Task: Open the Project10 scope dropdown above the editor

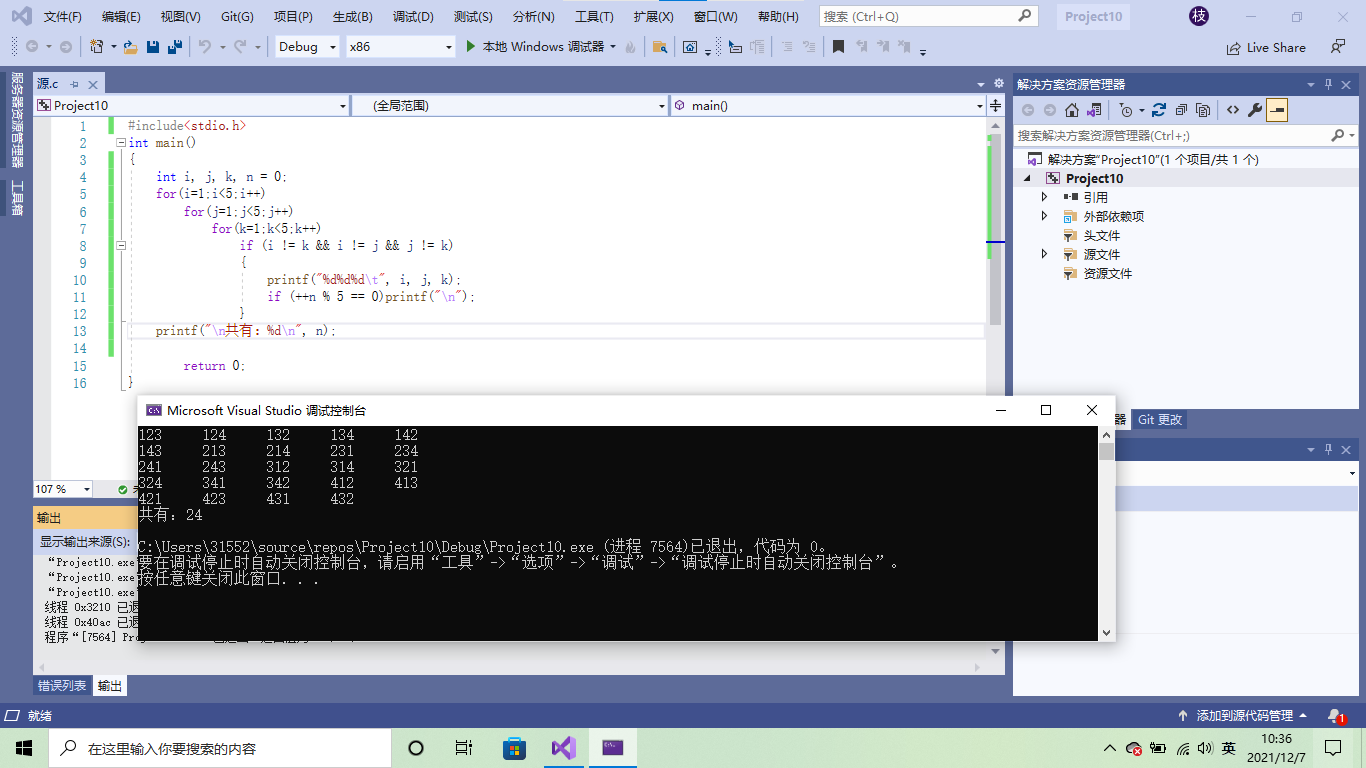Action: click(x=192, y=105)
